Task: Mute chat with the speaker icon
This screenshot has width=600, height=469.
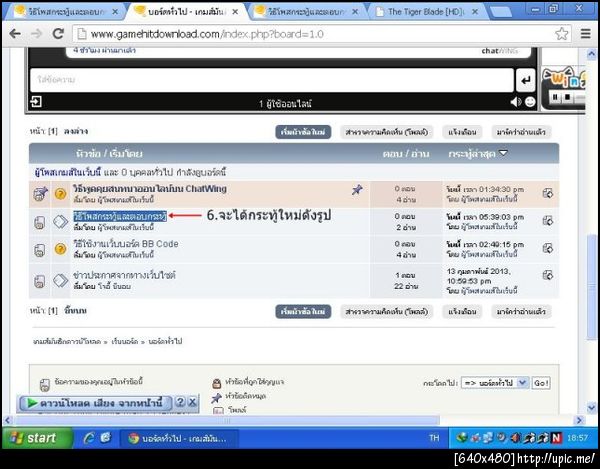Action: (x=515, y=102)
